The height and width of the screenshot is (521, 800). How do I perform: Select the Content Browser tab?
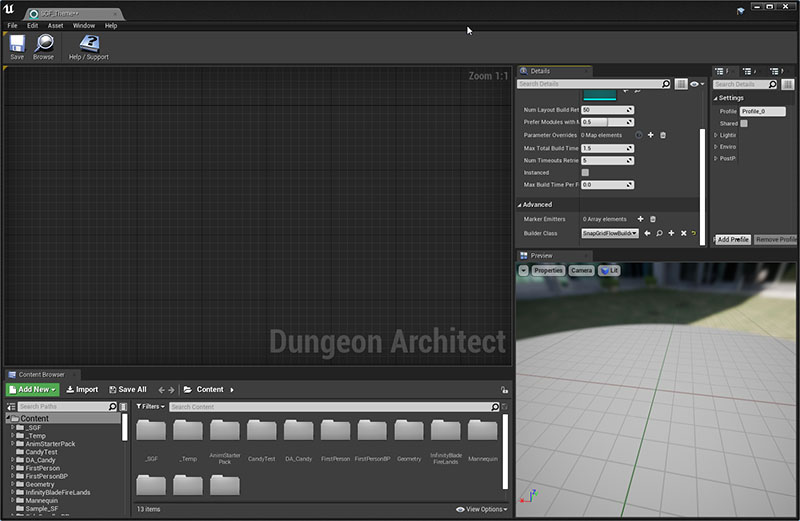pos(42,375)
